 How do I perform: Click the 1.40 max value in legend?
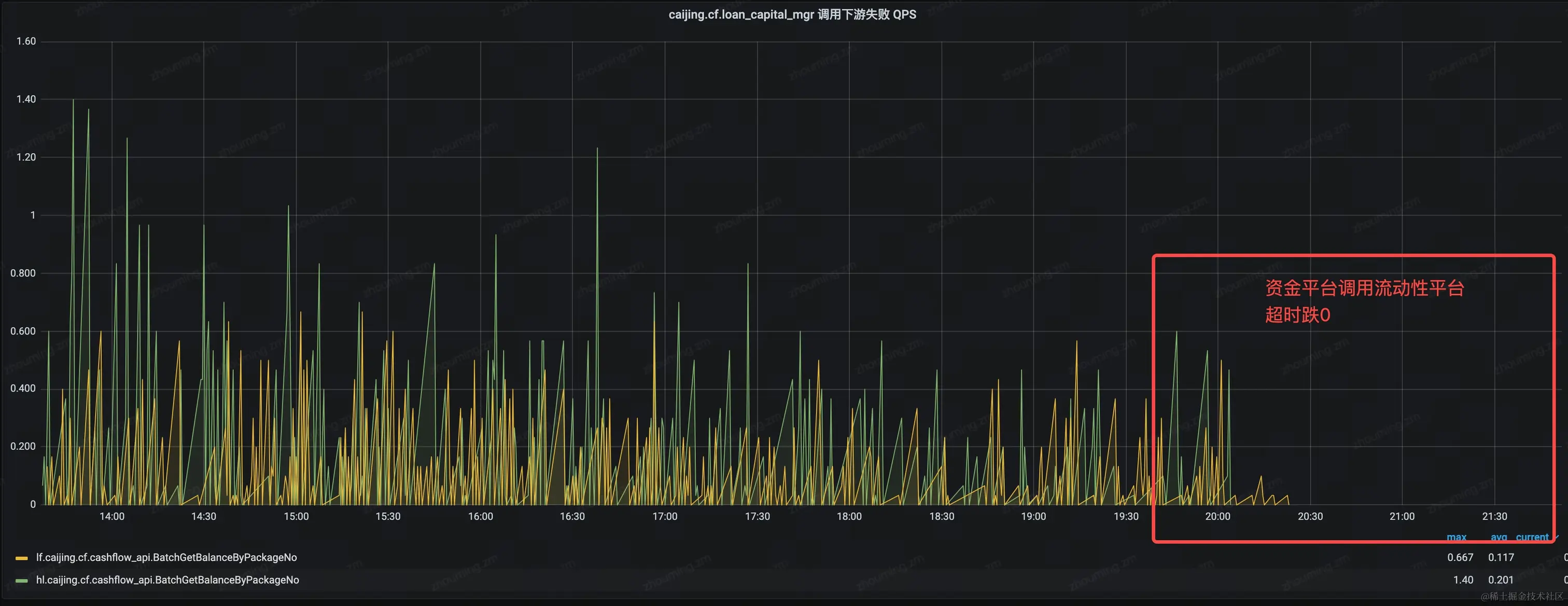(x=1463, y=580)
